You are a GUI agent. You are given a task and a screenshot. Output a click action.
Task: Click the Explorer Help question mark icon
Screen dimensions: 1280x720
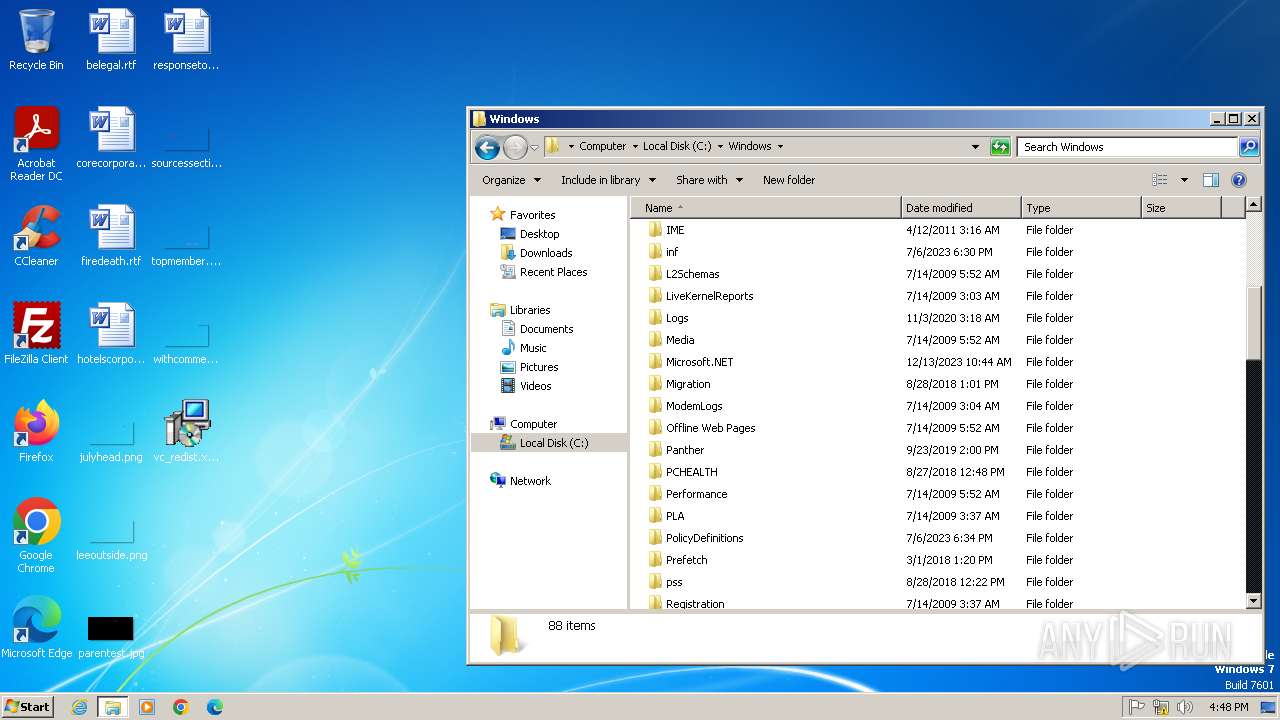(x=1239, y=180)
